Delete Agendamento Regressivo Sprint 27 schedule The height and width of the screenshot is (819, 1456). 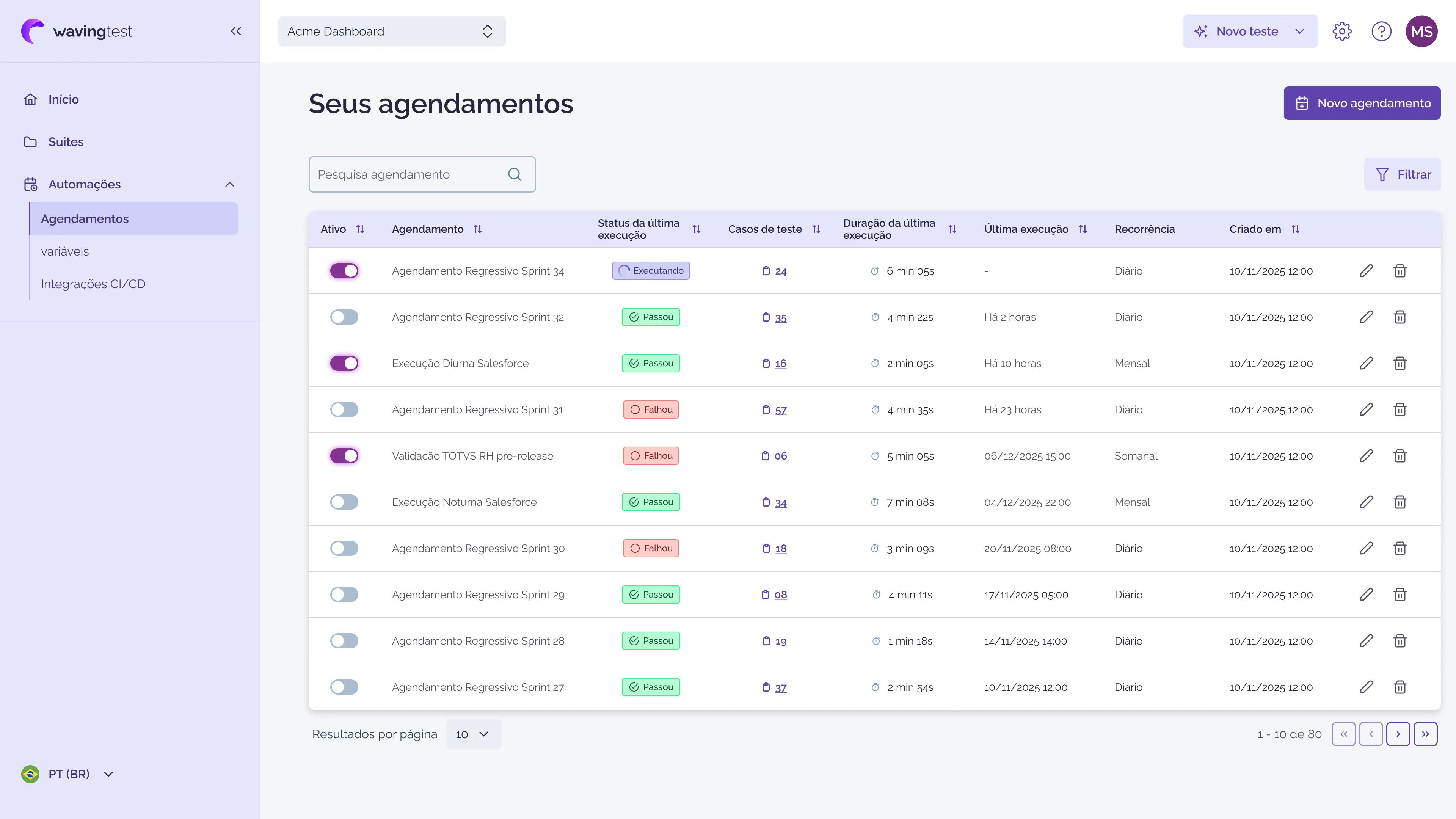1400,687
